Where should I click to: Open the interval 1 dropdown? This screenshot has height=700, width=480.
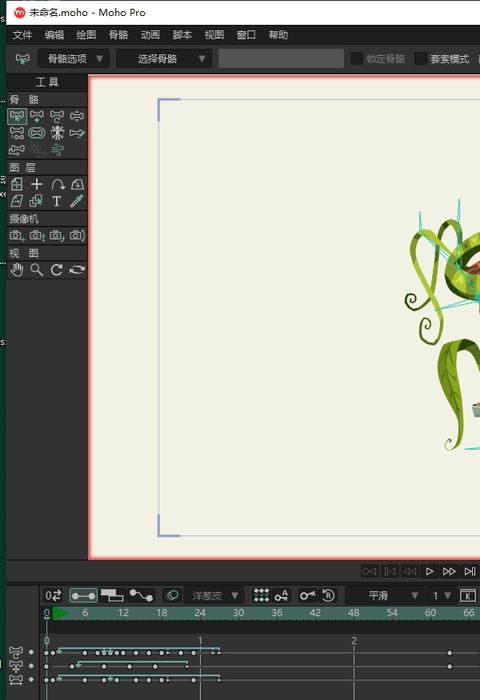[441, 596]
